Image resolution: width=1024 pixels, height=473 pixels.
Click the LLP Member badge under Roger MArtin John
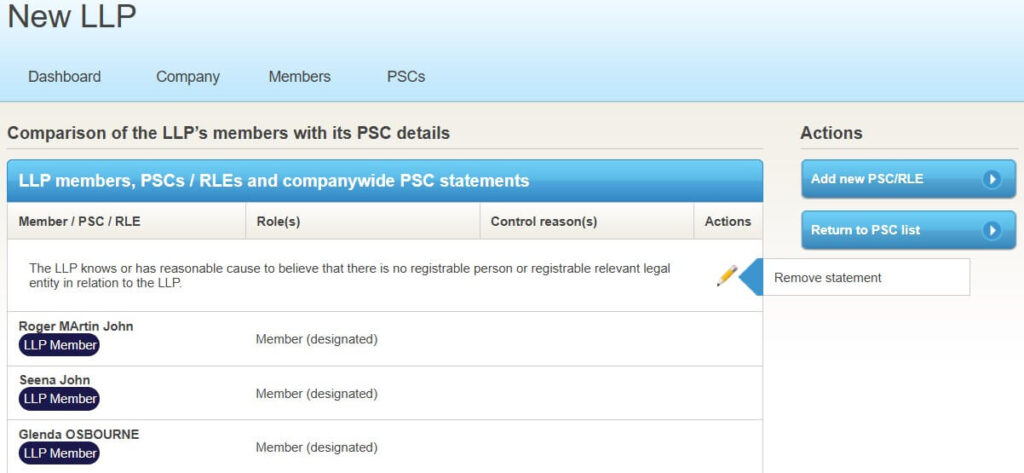pyautogui.click(x=60, y=345)
